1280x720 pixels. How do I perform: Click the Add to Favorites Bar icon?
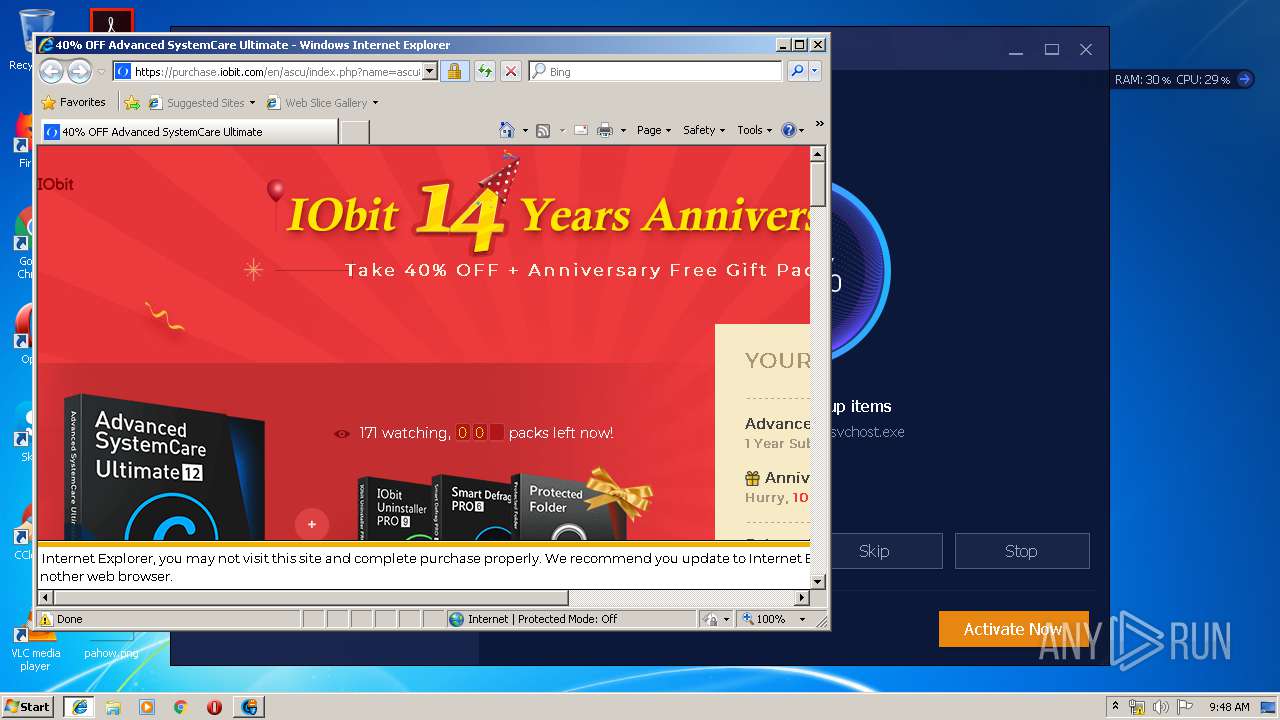point(132,102)
